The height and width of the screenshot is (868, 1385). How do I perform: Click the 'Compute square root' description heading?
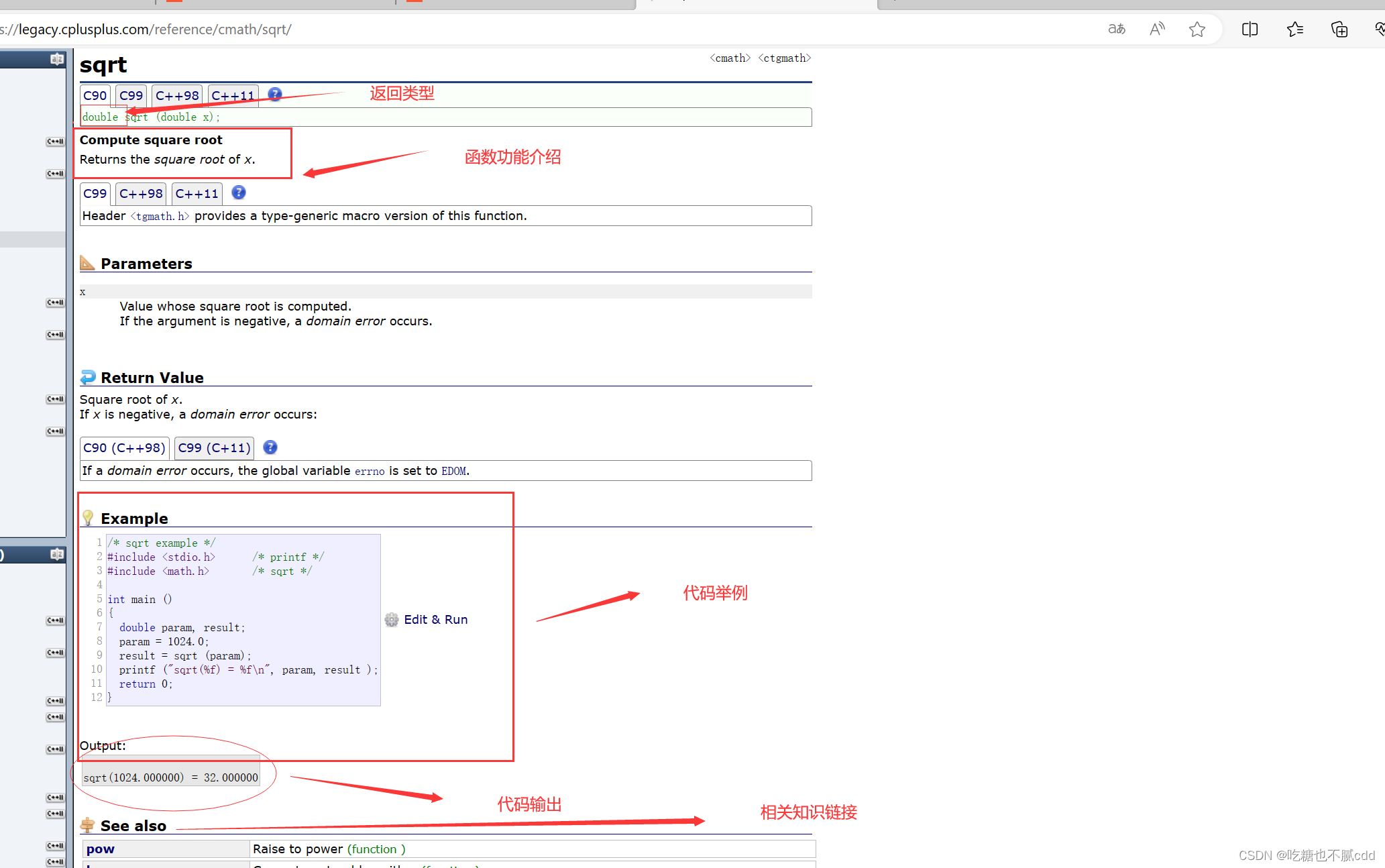pyautogui.click(x=151, y=140)
